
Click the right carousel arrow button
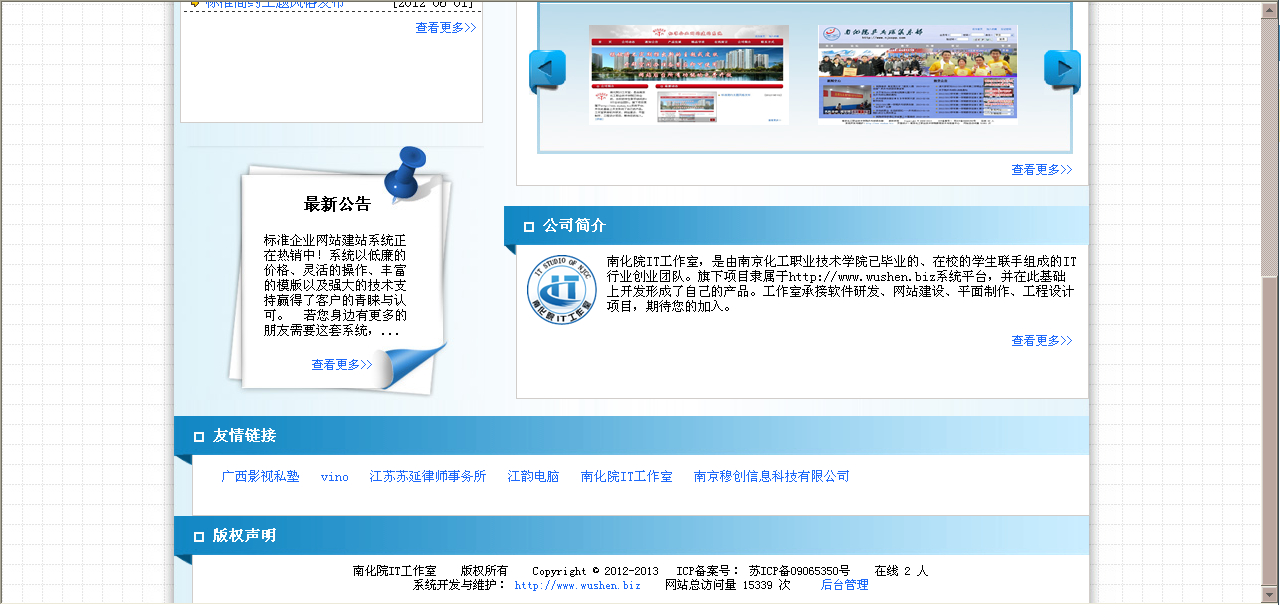point(1062,71)
